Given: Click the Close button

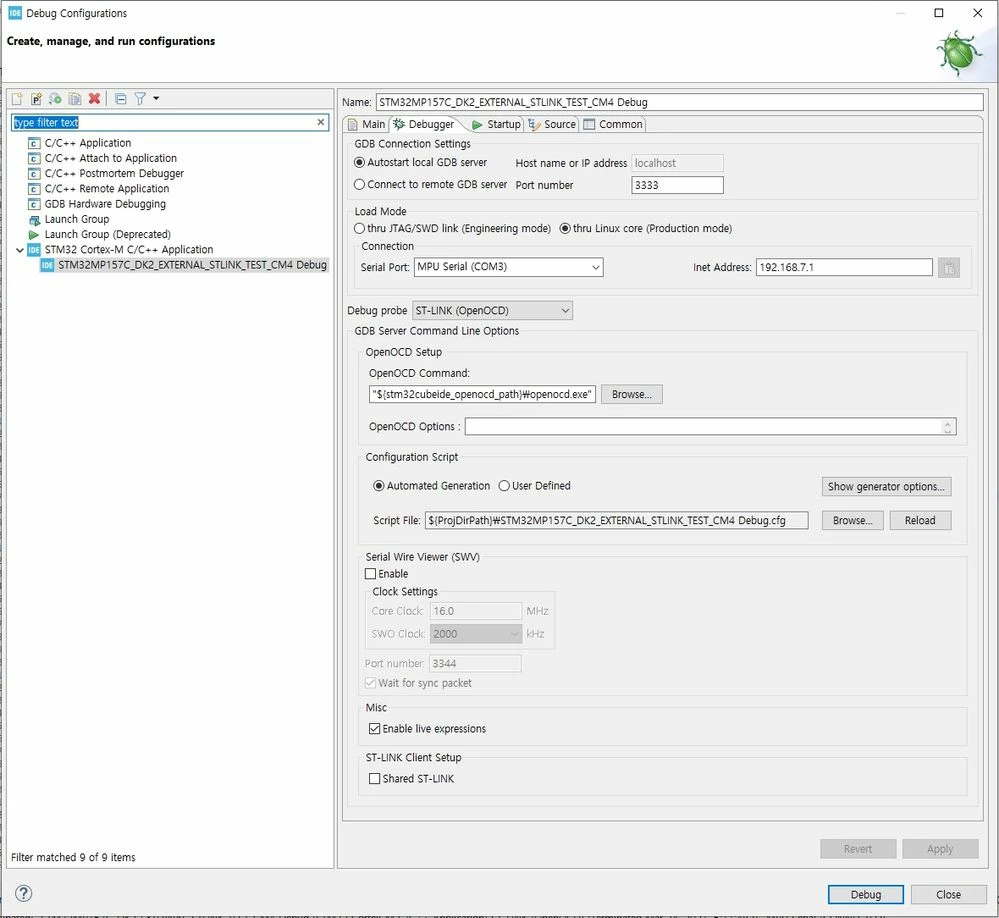Looking at the screenshot, I should click(x=948, y=895).
